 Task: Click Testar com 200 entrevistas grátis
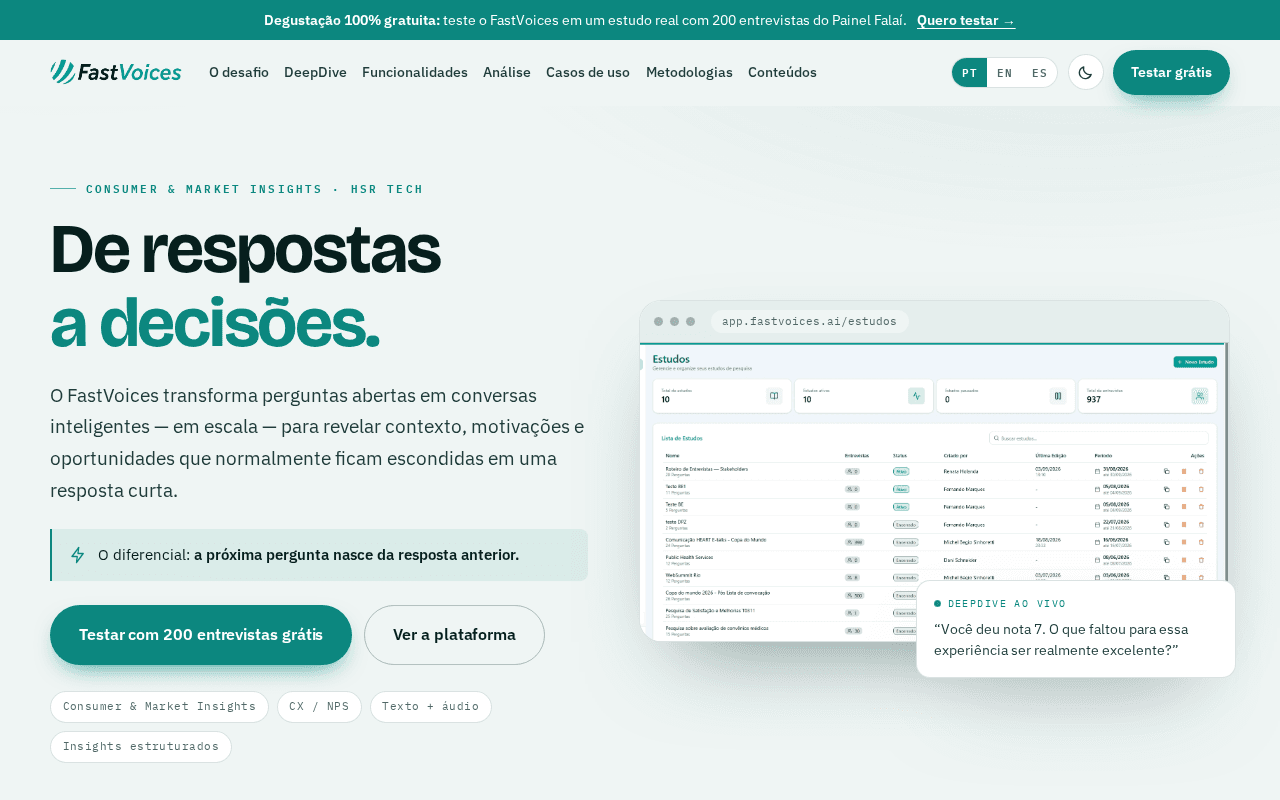coord(201,635)
